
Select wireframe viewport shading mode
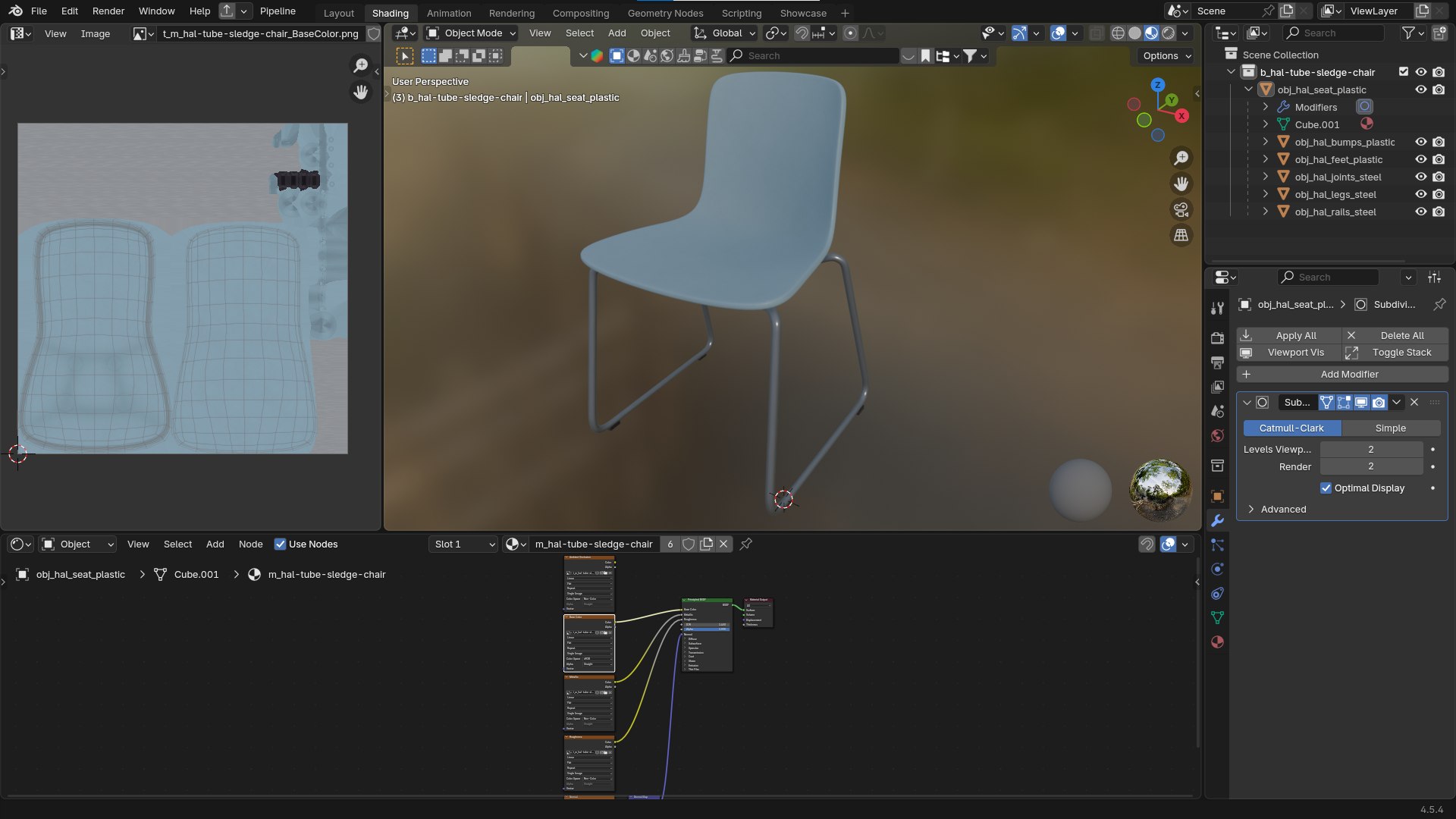(1118, 33)
